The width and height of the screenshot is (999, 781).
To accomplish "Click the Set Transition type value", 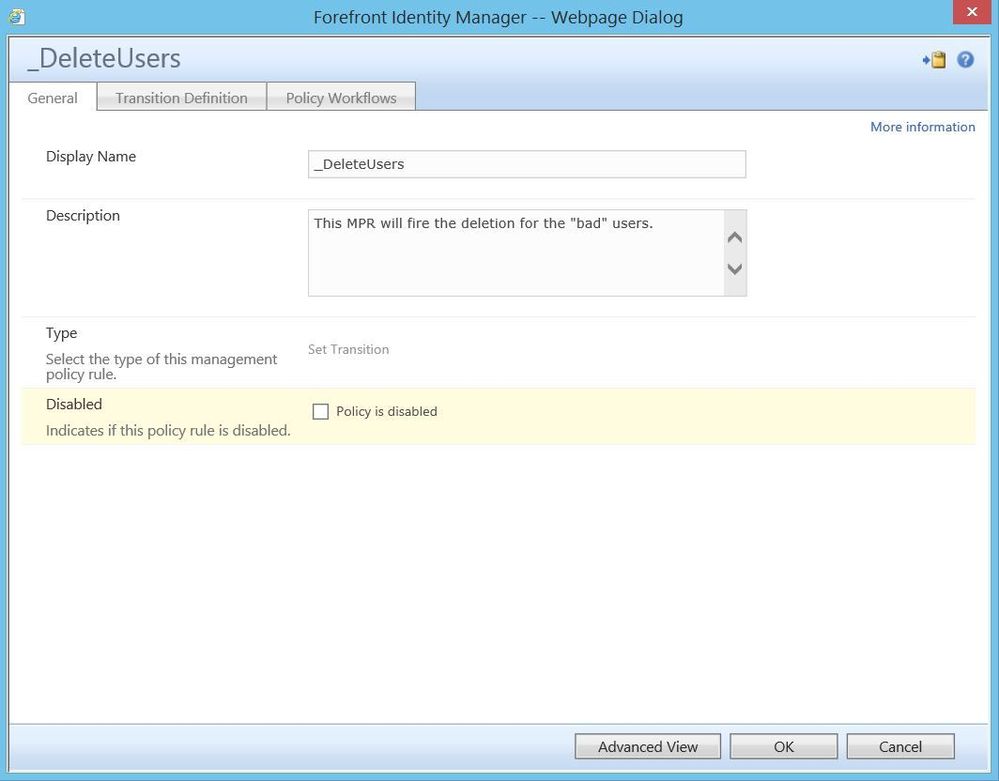I will click(x=349, y=349).
